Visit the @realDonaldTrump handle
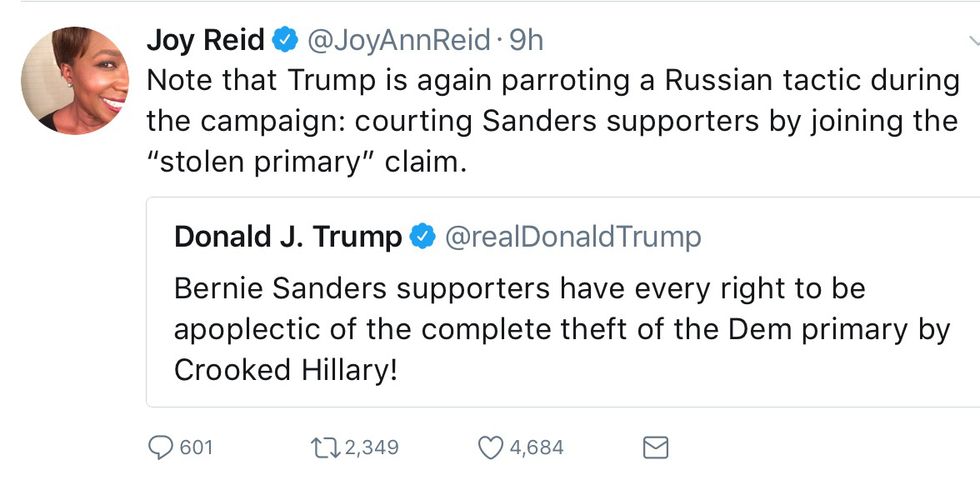 point(572,237)
